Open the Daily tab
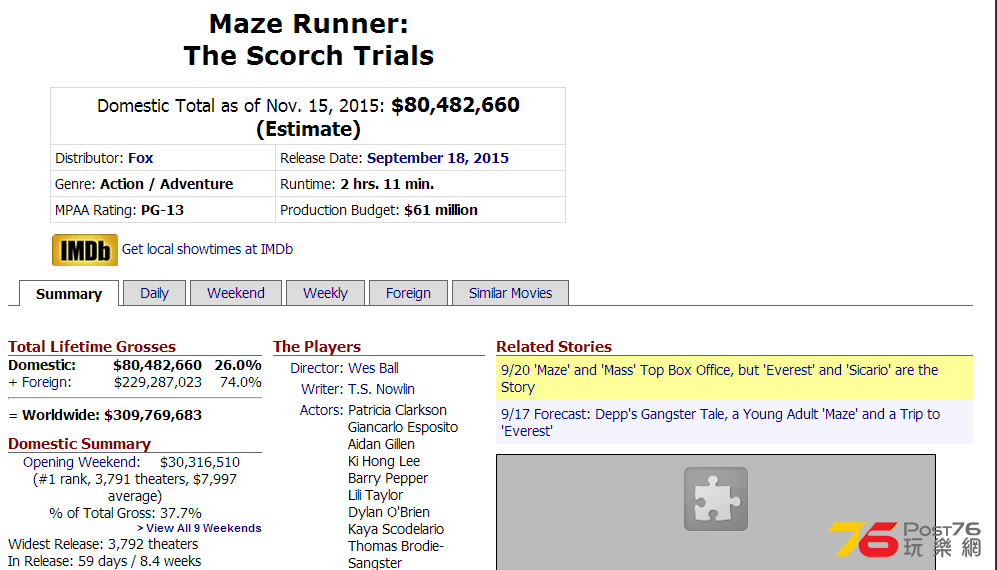 (155, 293)
